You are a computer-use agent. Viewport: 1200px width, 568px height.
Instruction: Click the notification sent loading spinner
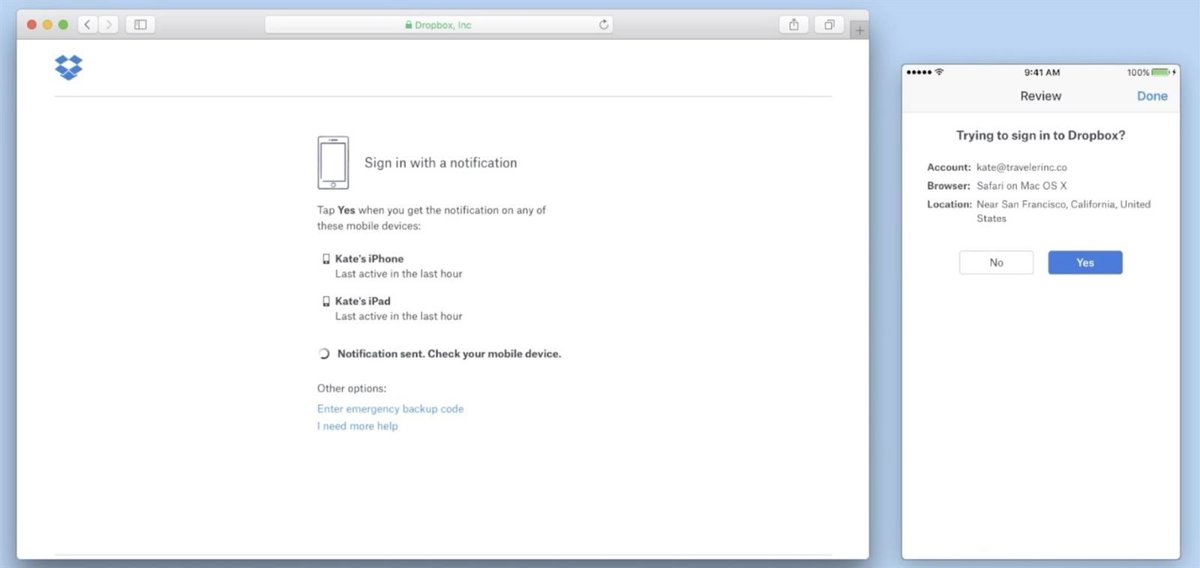pyautogui.click(x=324, y=354)
